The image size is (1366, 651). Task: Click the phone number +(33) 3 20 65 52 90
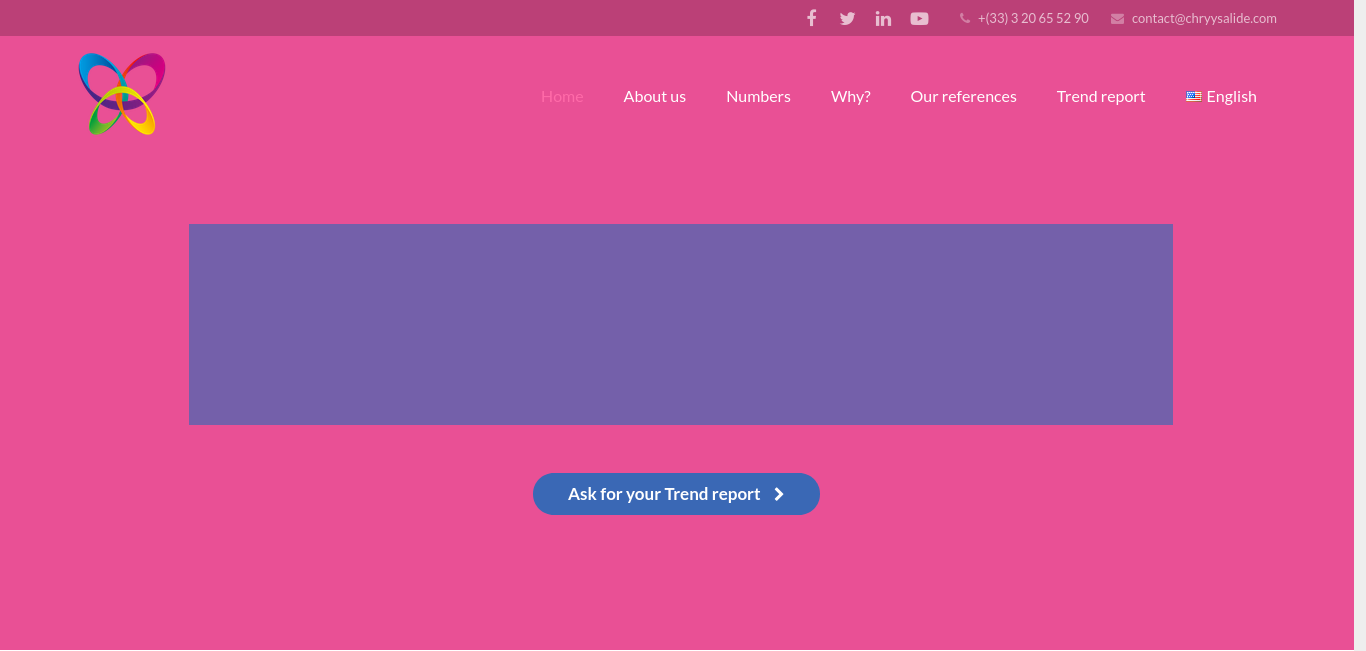click(x=1033, y=18)
